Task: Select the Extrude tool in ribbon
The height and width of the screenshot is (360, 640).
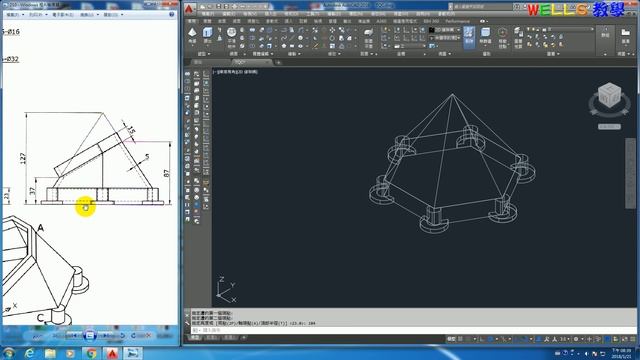Action: click(207, 35)
